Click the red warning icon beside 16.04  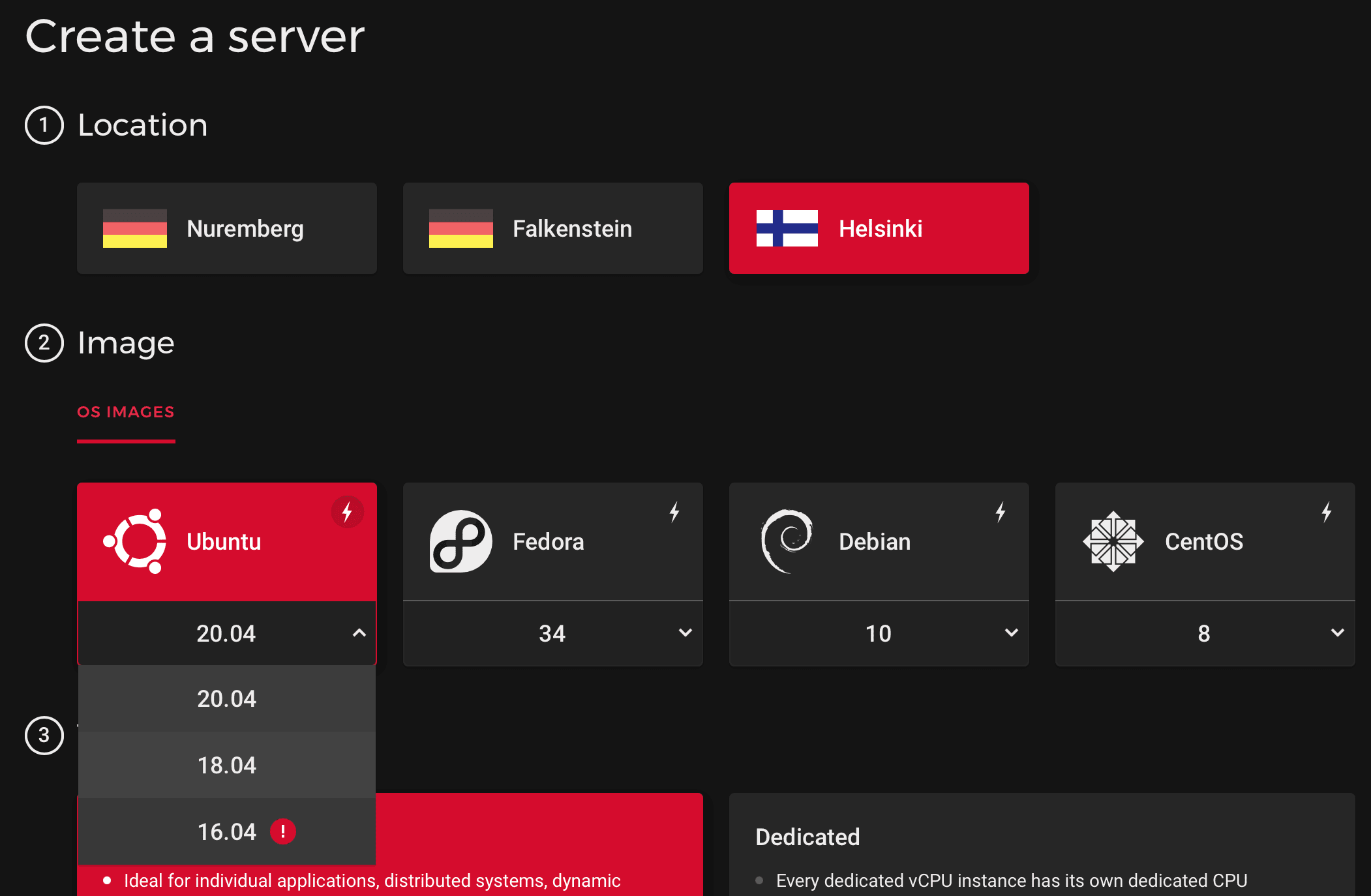point(283,831)
